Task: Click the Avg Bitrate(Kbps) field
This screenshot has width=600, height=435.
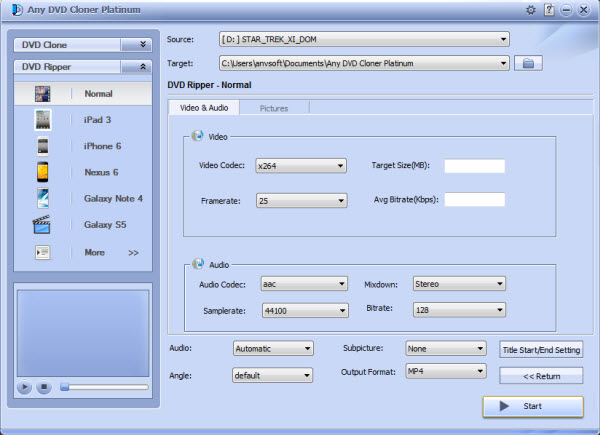Action: tap(474, 199)
